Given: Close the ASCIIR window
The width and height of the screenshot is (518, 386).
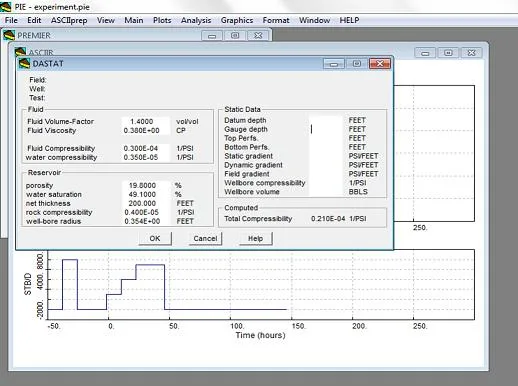Looking at the screenshot, I should (x=471, y=53).
